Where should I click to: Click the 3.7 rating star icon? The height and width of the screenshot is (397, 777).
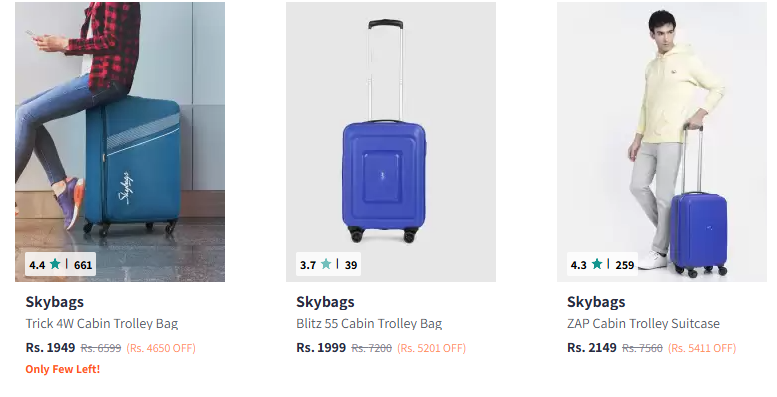[326, 264]
